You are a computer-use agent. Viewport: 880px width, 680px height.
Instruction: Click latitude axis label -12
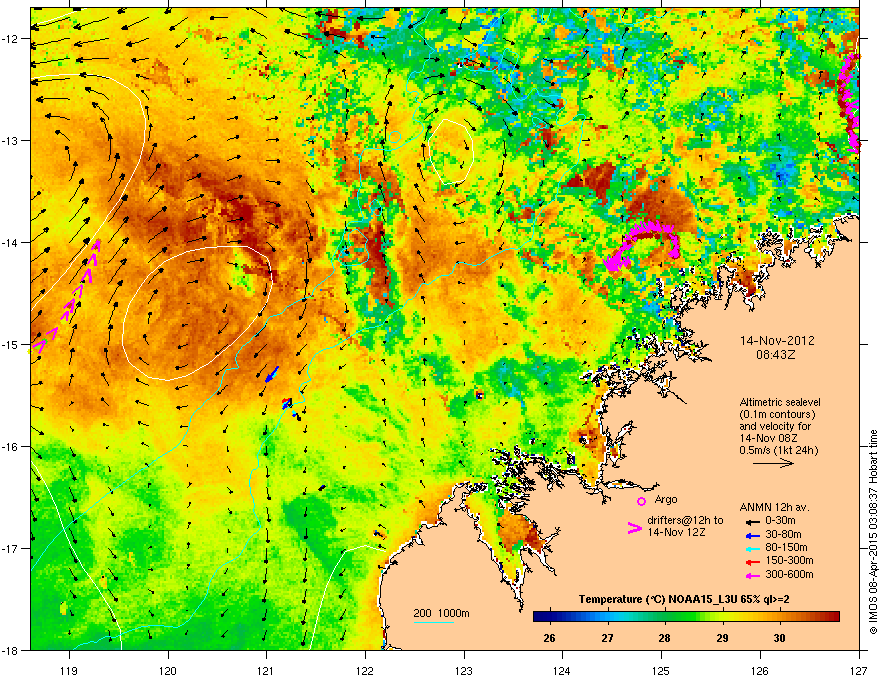point(11,39)
